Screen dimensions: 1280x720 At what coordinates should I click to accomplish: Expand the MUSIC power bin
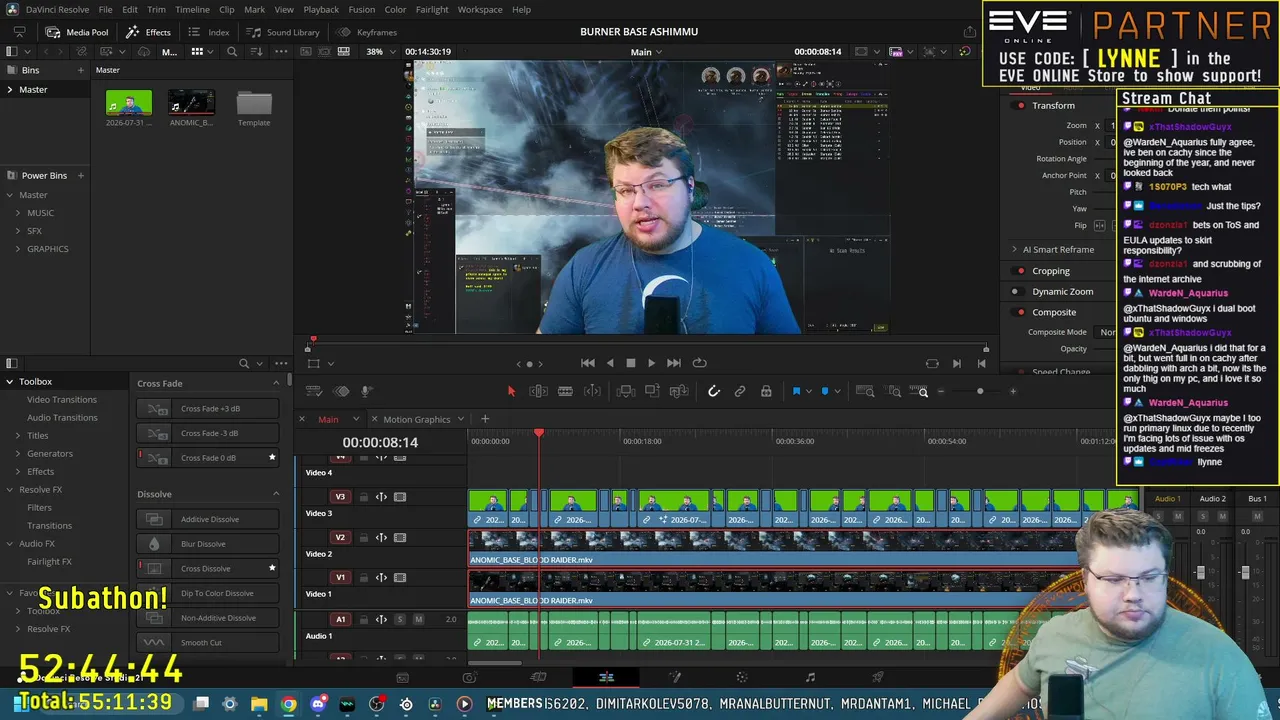(x=18, y=213)
